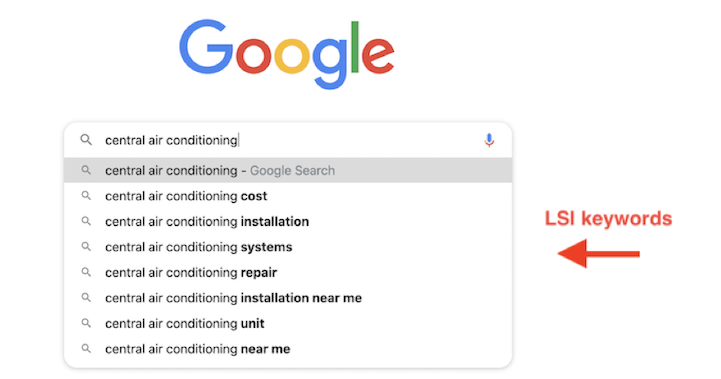Viewport: 721px width, 379px height.
Task: Click the Google logo
Action: point(286,54)
